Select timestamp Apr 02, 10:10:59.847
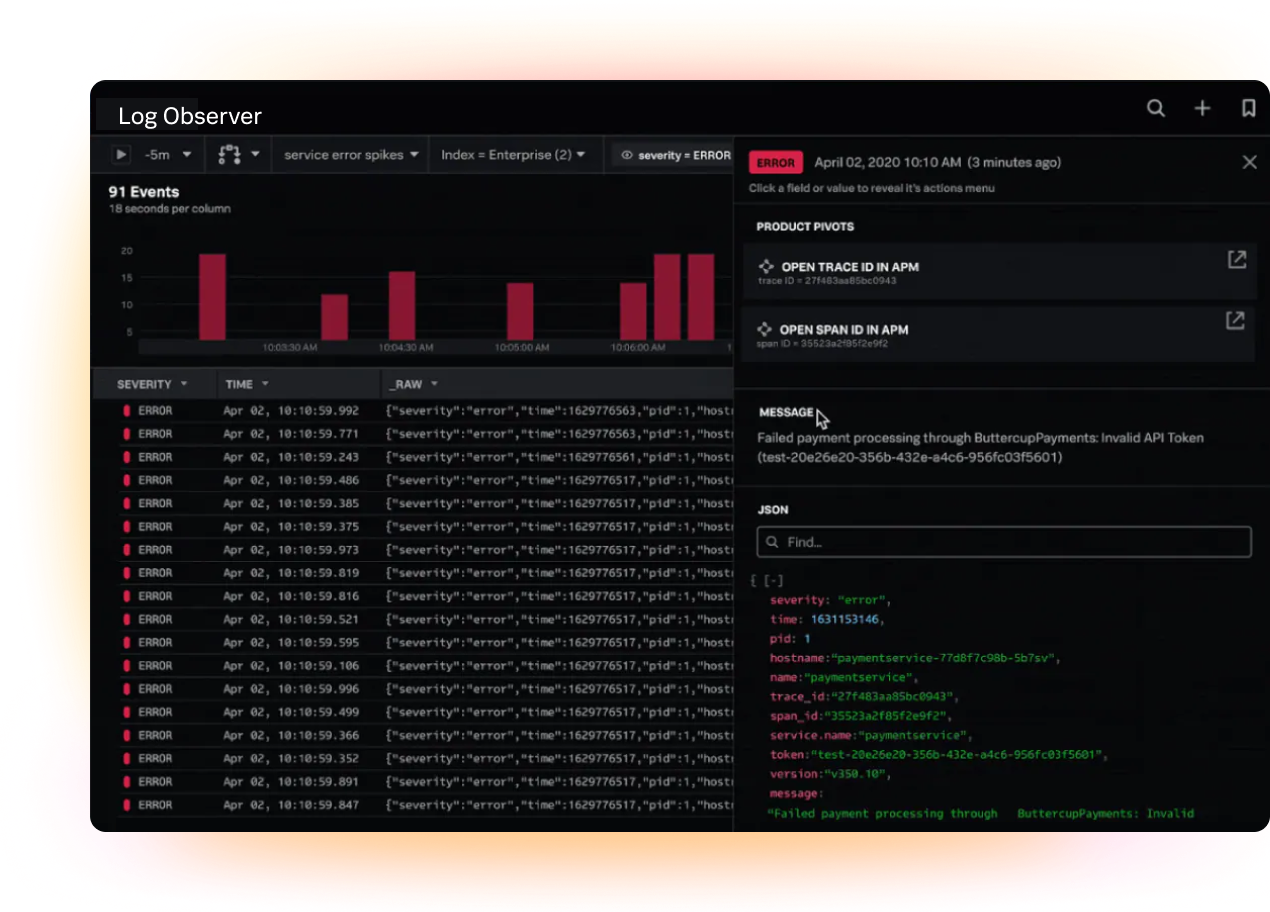The height and width of the screenshot is (912, 1270). point(291,805)
